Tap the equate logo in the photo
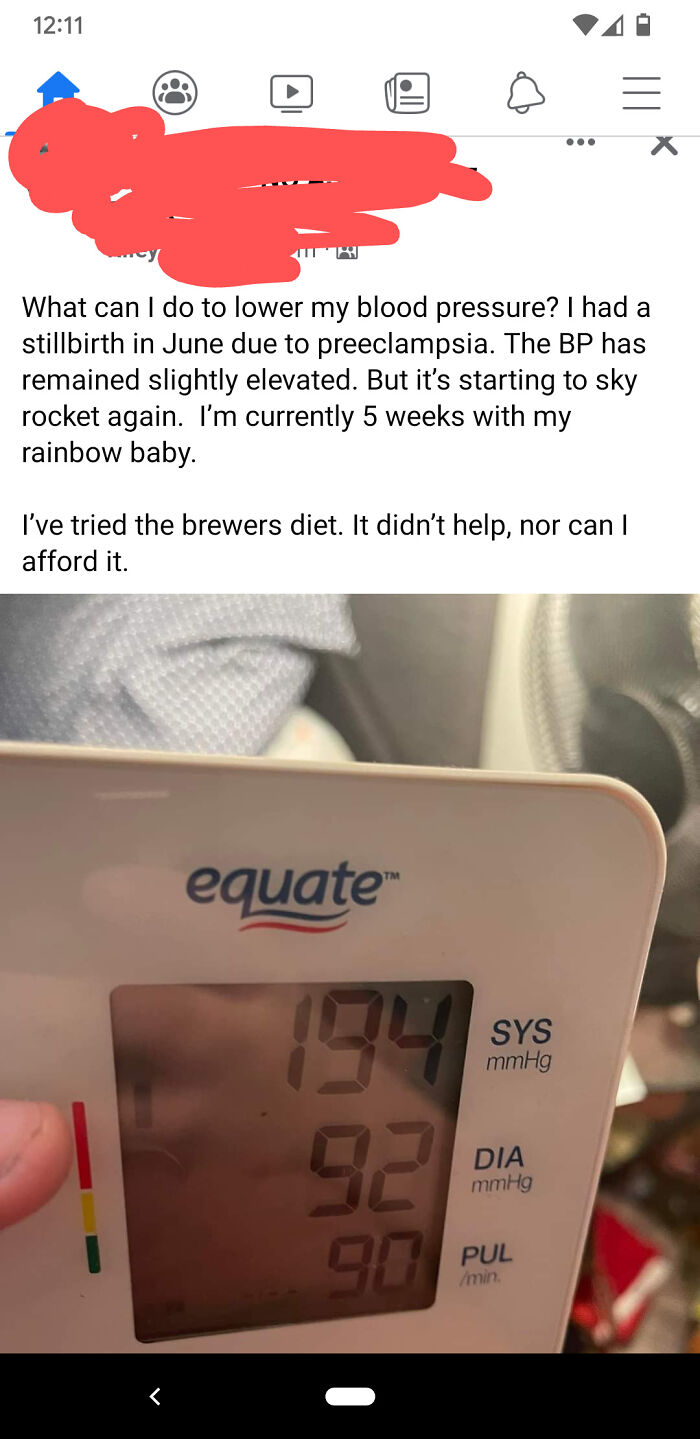This screenshot has width=700, height=1439. coord(285,893)
